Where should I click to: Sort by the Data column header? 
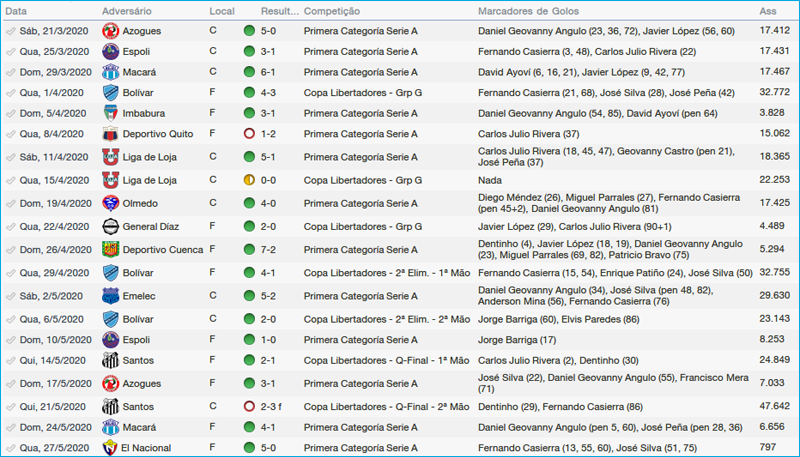(17, 10)
